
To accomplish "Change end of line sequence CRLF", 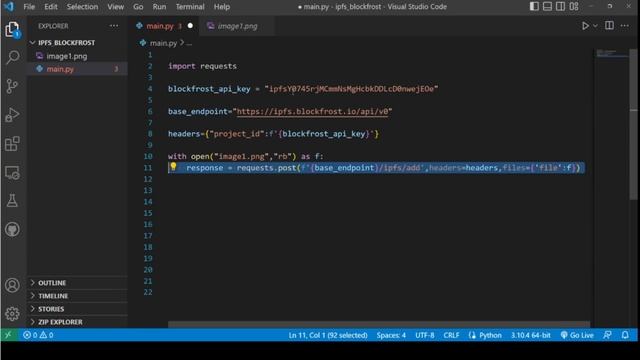I will [451, 335].
